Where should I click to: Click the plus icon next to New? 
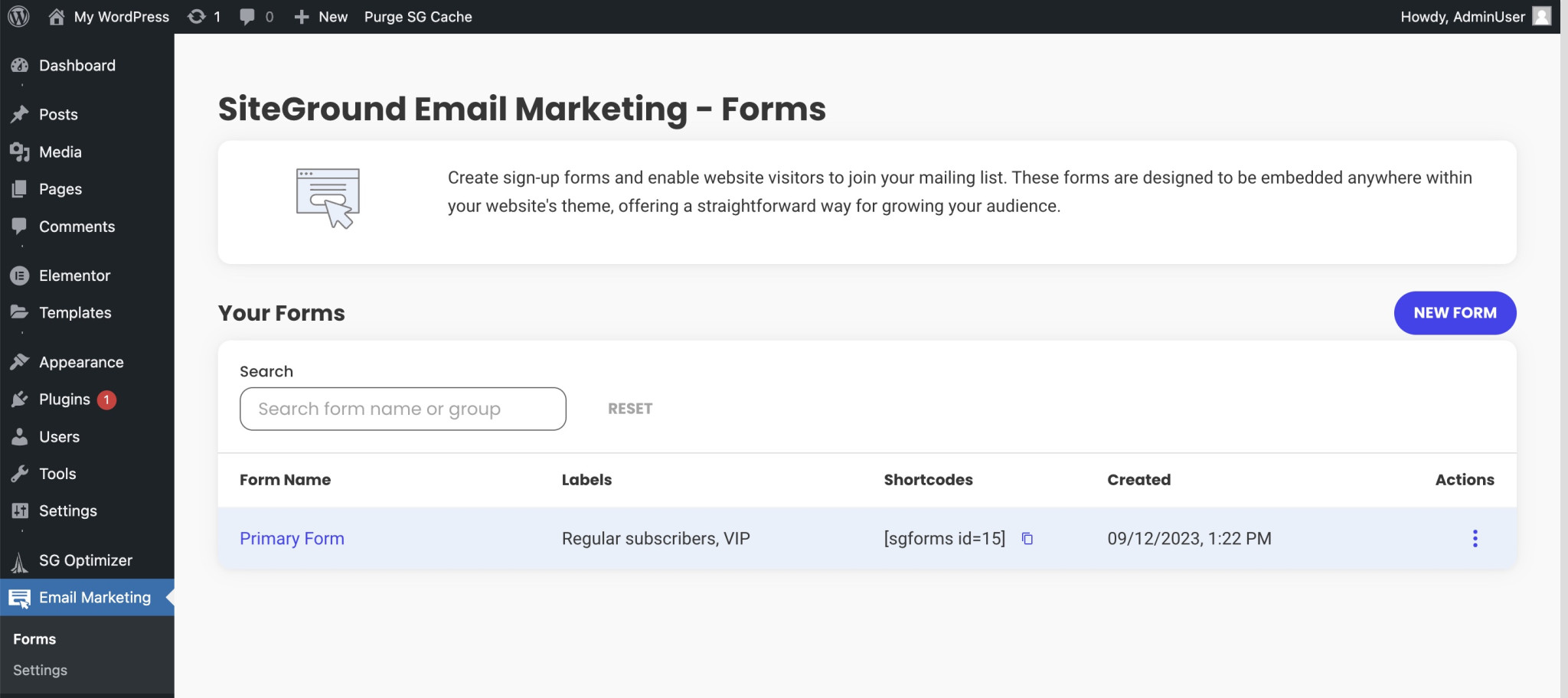click(x=302, y=17)
